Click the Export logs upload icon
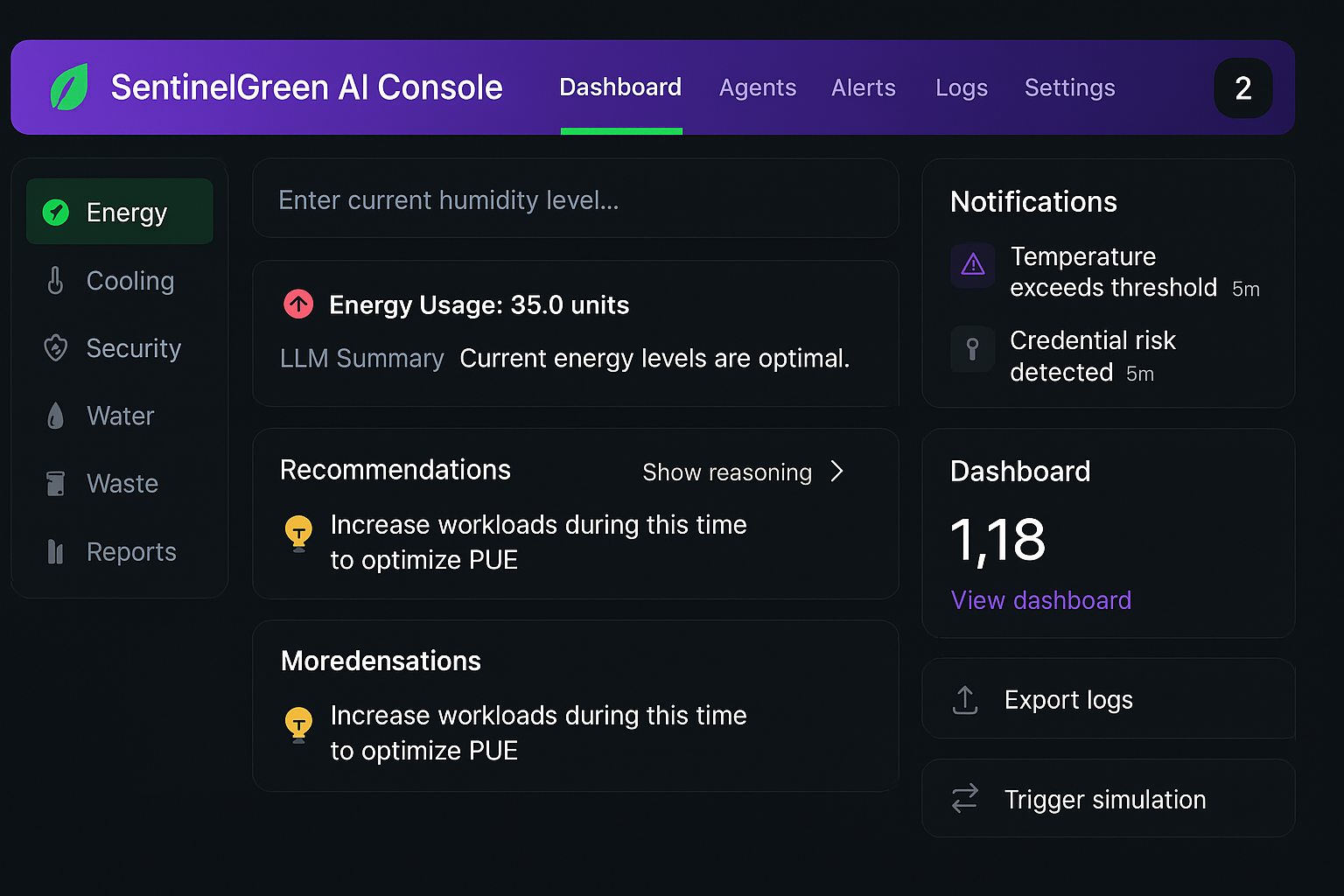1344x896 pixels. point(965,700)
